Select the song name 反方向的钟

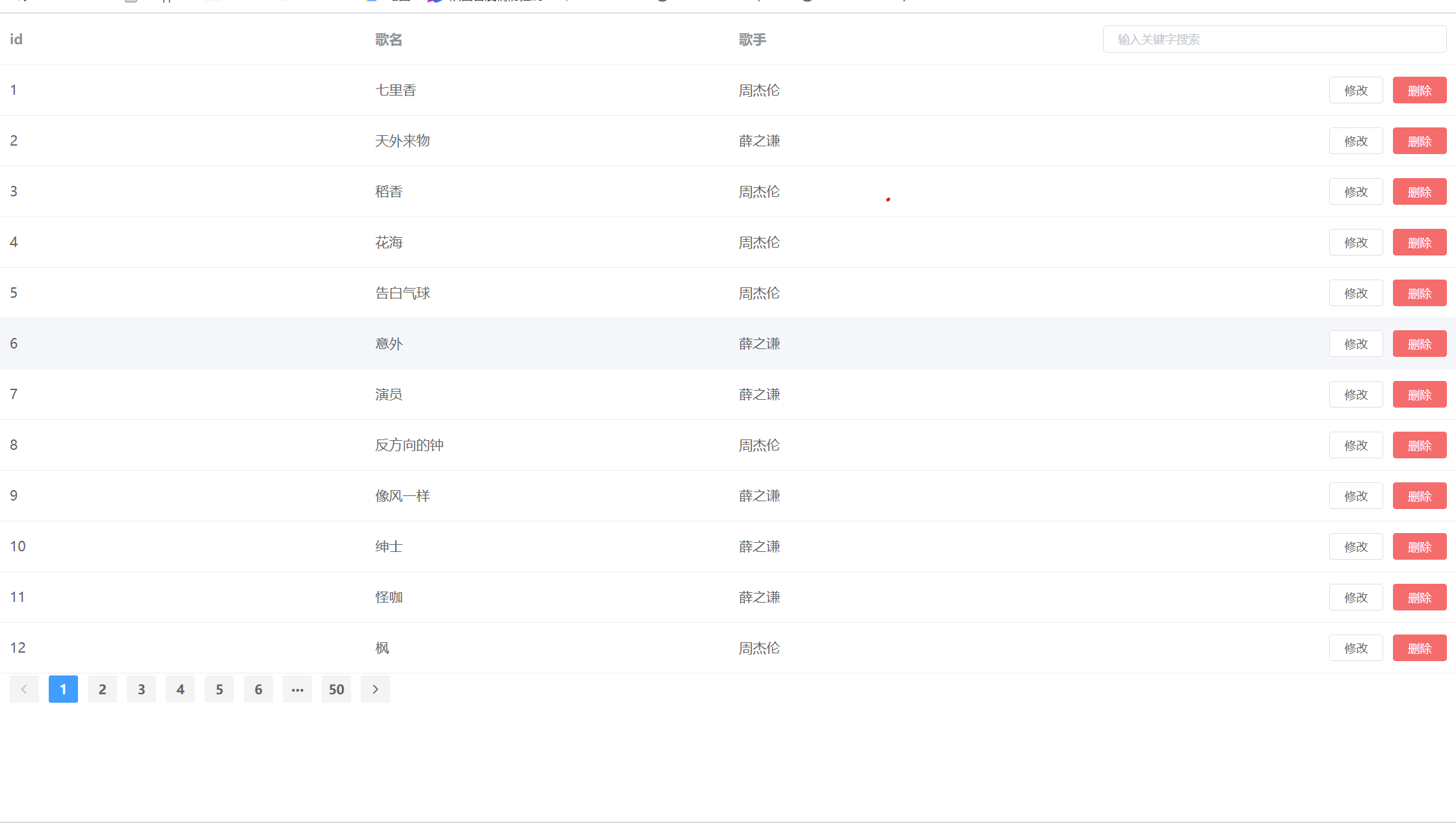pos(409,445)
